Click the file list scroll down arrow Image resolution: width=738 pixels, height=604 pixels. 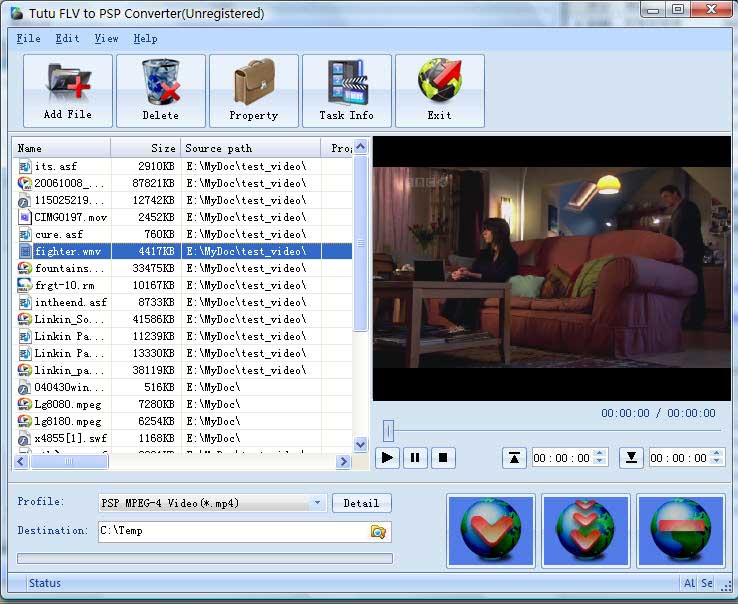click(361, 444)
